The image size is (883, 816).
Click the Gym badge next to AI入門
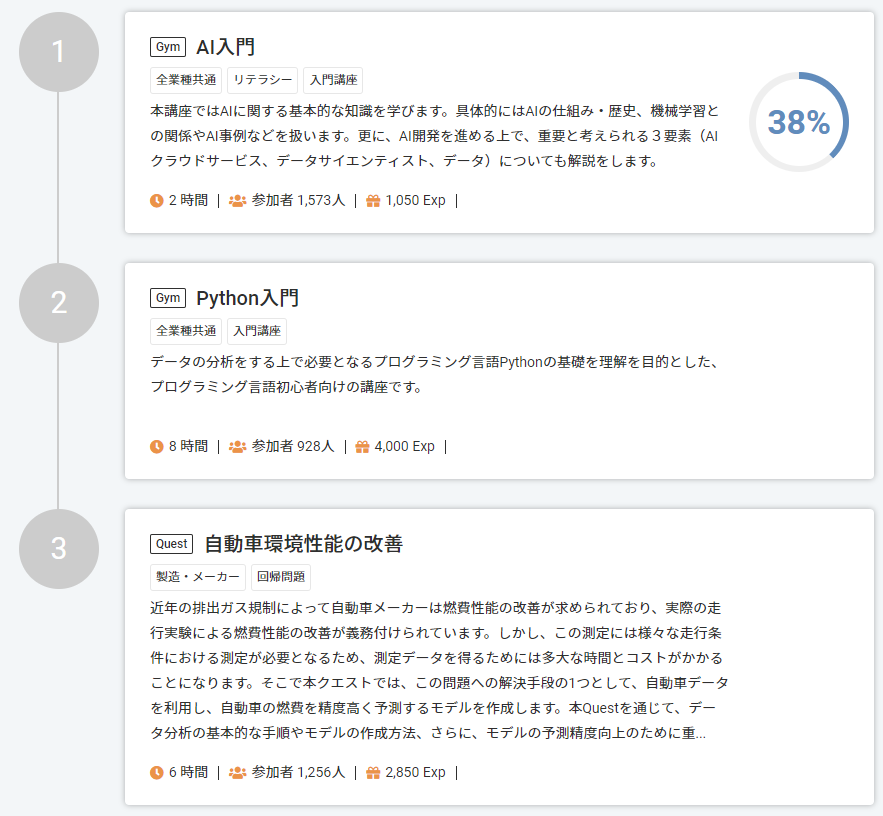(168, 47)
